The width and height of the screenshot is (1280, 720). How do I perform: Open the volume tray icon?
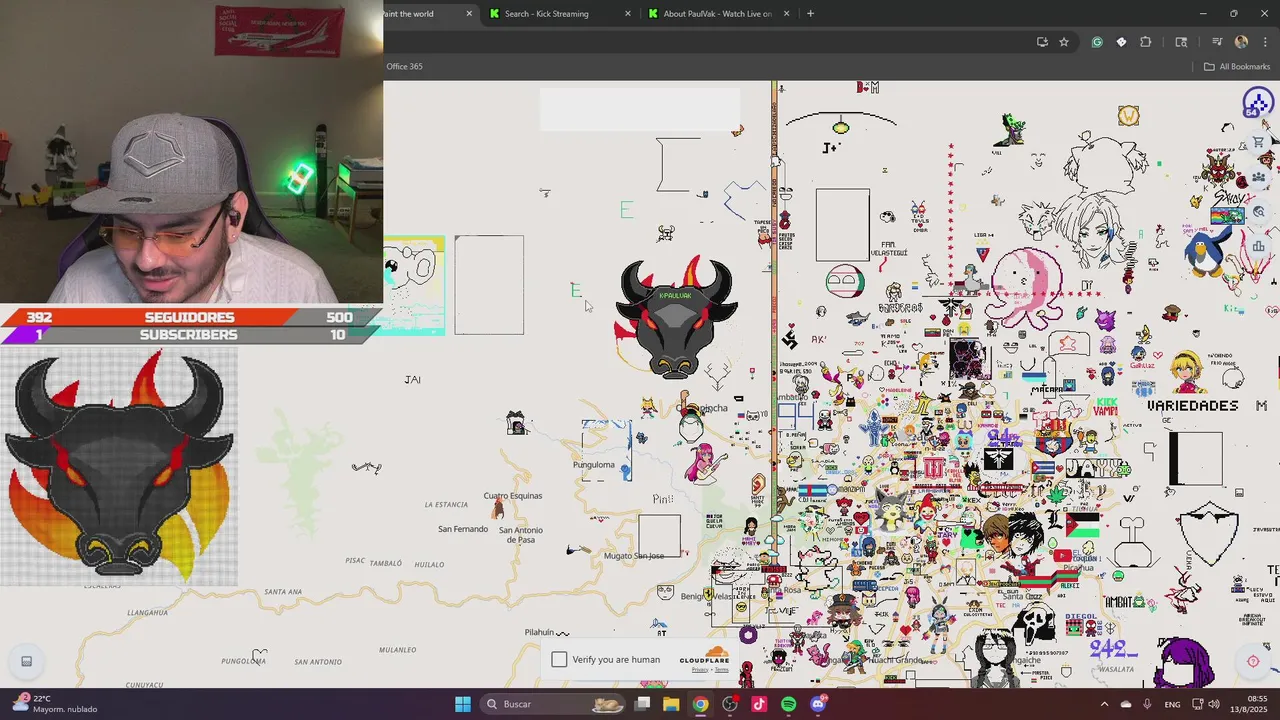[x=1214, y=704]
